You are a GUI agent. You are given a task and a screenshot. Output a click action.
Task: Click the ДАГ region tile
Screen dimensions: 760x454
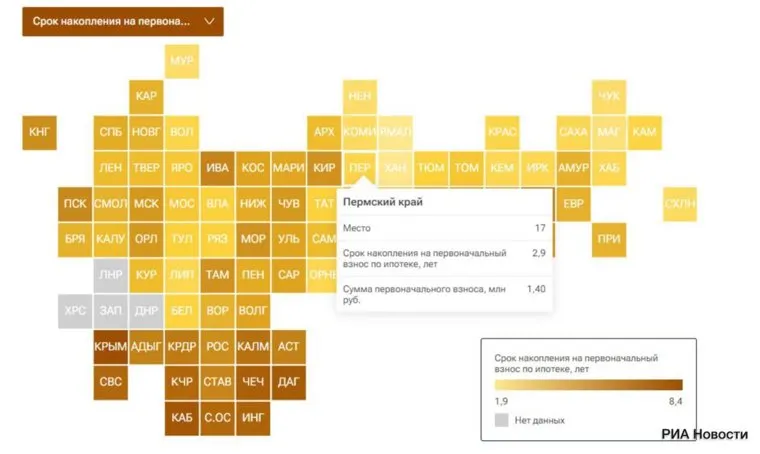click(288, 381)
